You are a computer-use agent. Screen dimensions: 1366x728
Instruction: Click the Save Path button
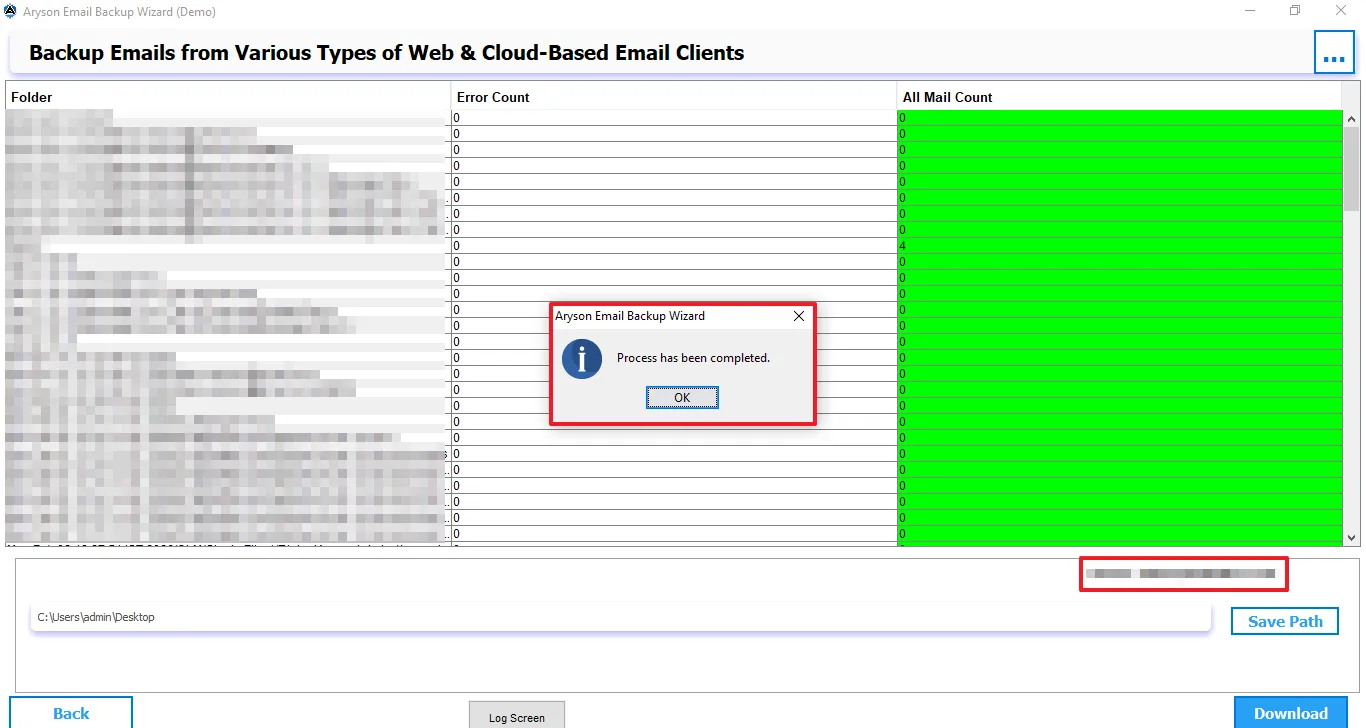click(x=1284, y=620)
